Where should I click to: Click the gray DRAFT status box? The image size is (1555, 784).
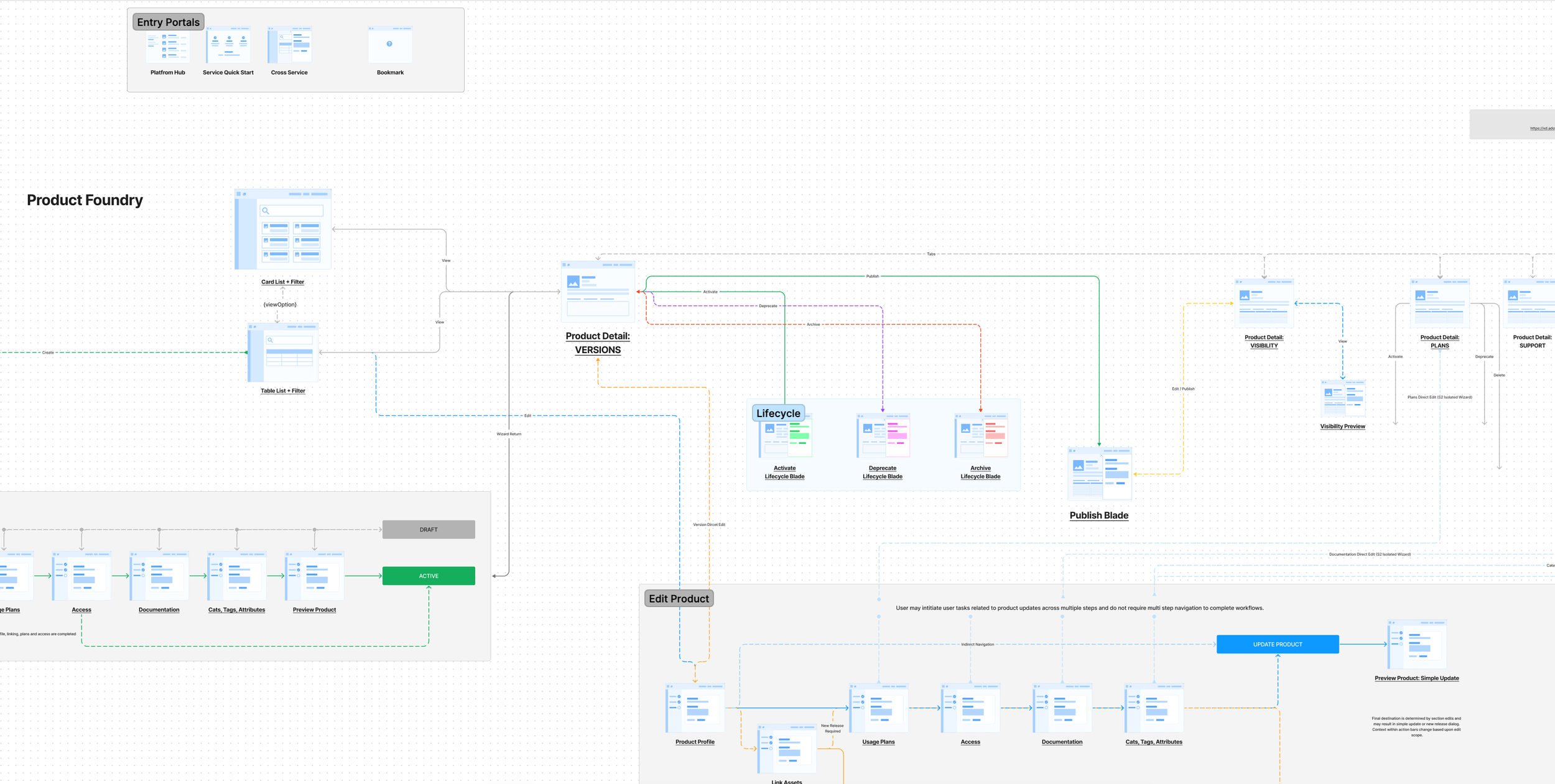pos(429,530)
